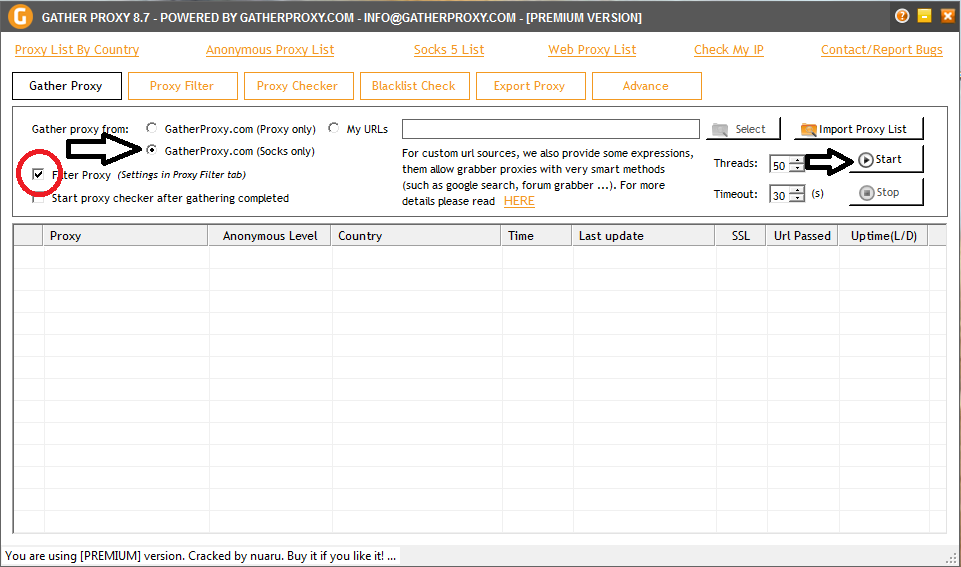The height and width of the screenshot is (567, 961).
Task: Click the Timeout value field
Action: pos(779,195)
